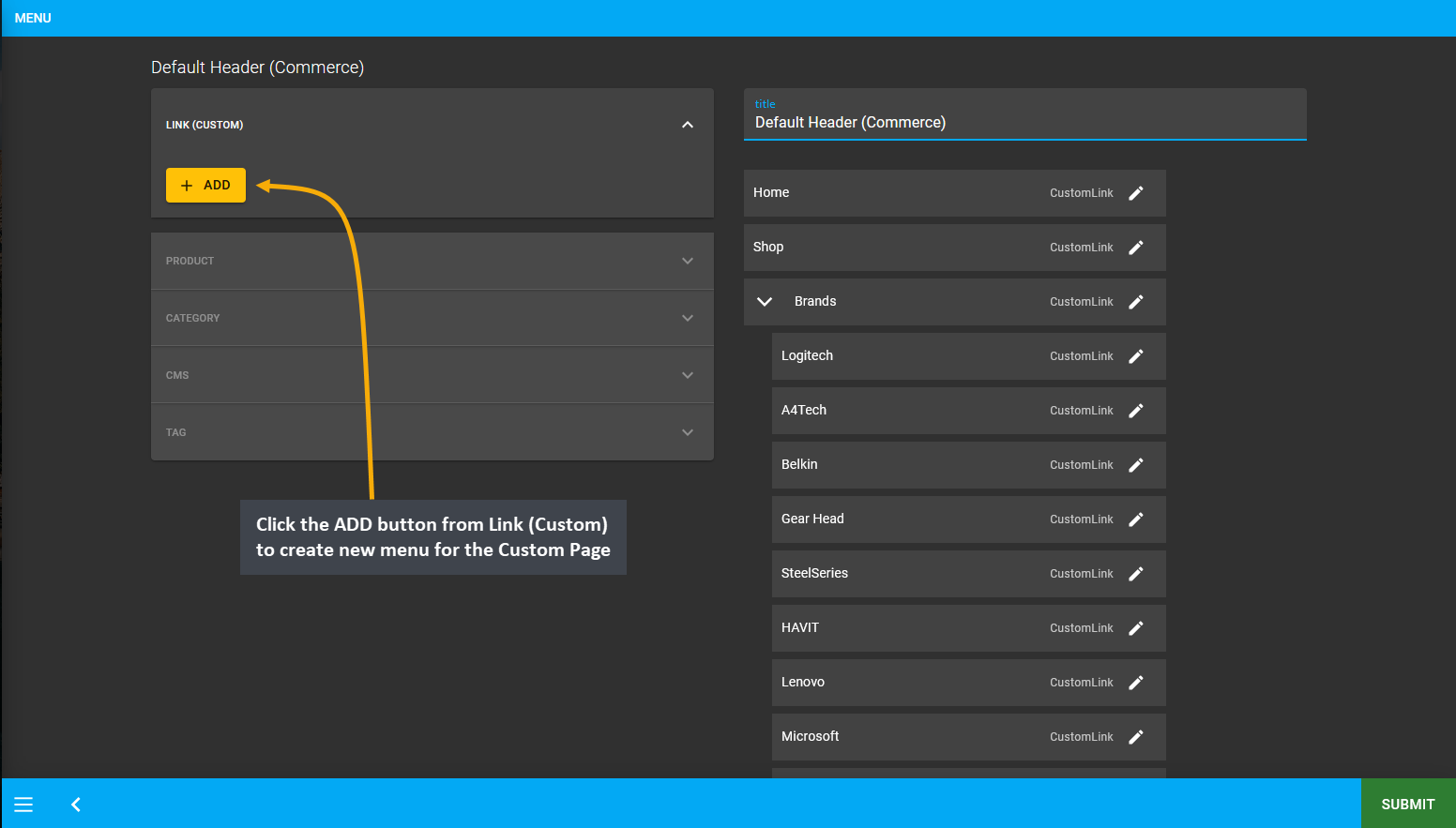Select the Gear Head row
This screenshot has width=1456, height=828.
969,519
